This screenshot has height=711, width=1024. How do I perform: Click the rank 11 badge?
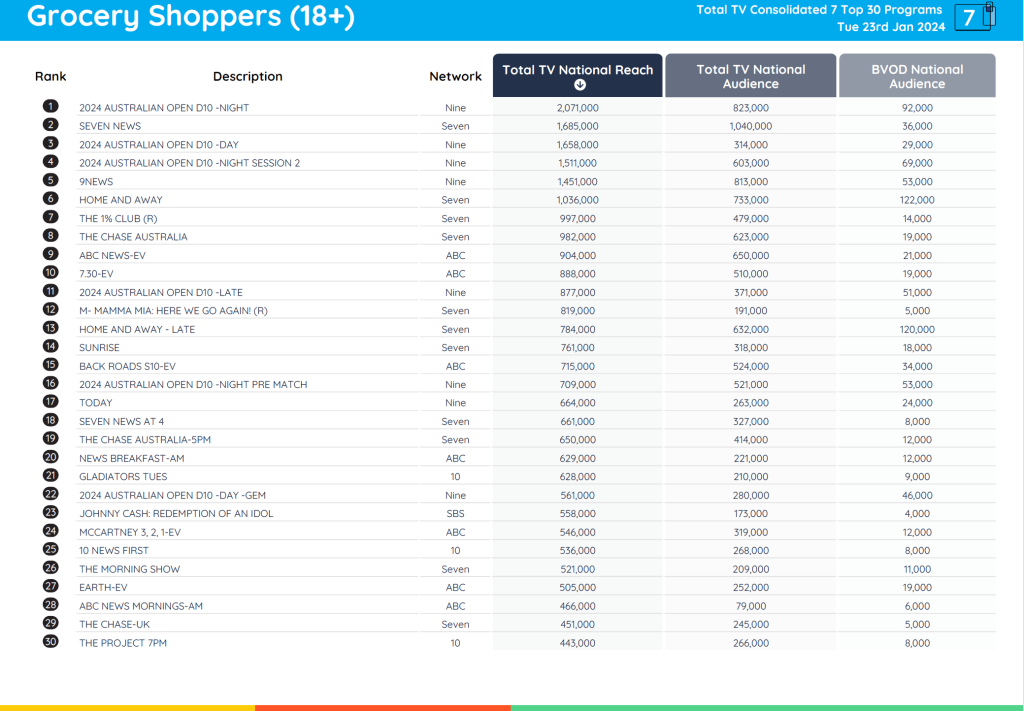50,291
